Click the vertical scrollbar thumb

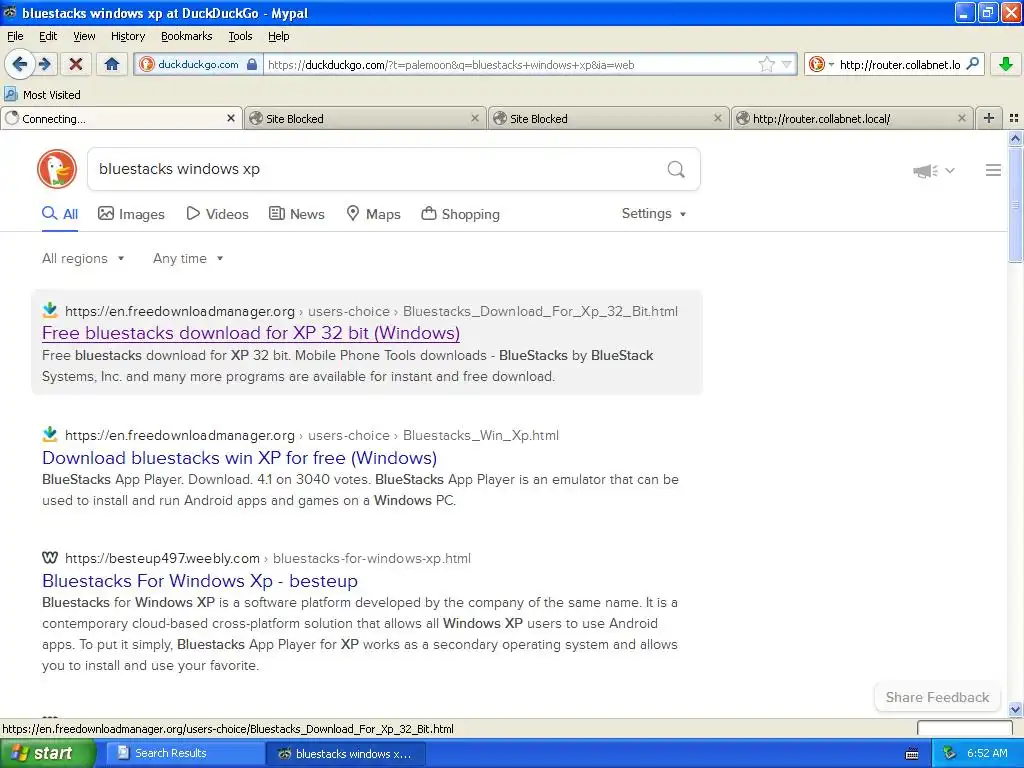(x=1015, y=204)
